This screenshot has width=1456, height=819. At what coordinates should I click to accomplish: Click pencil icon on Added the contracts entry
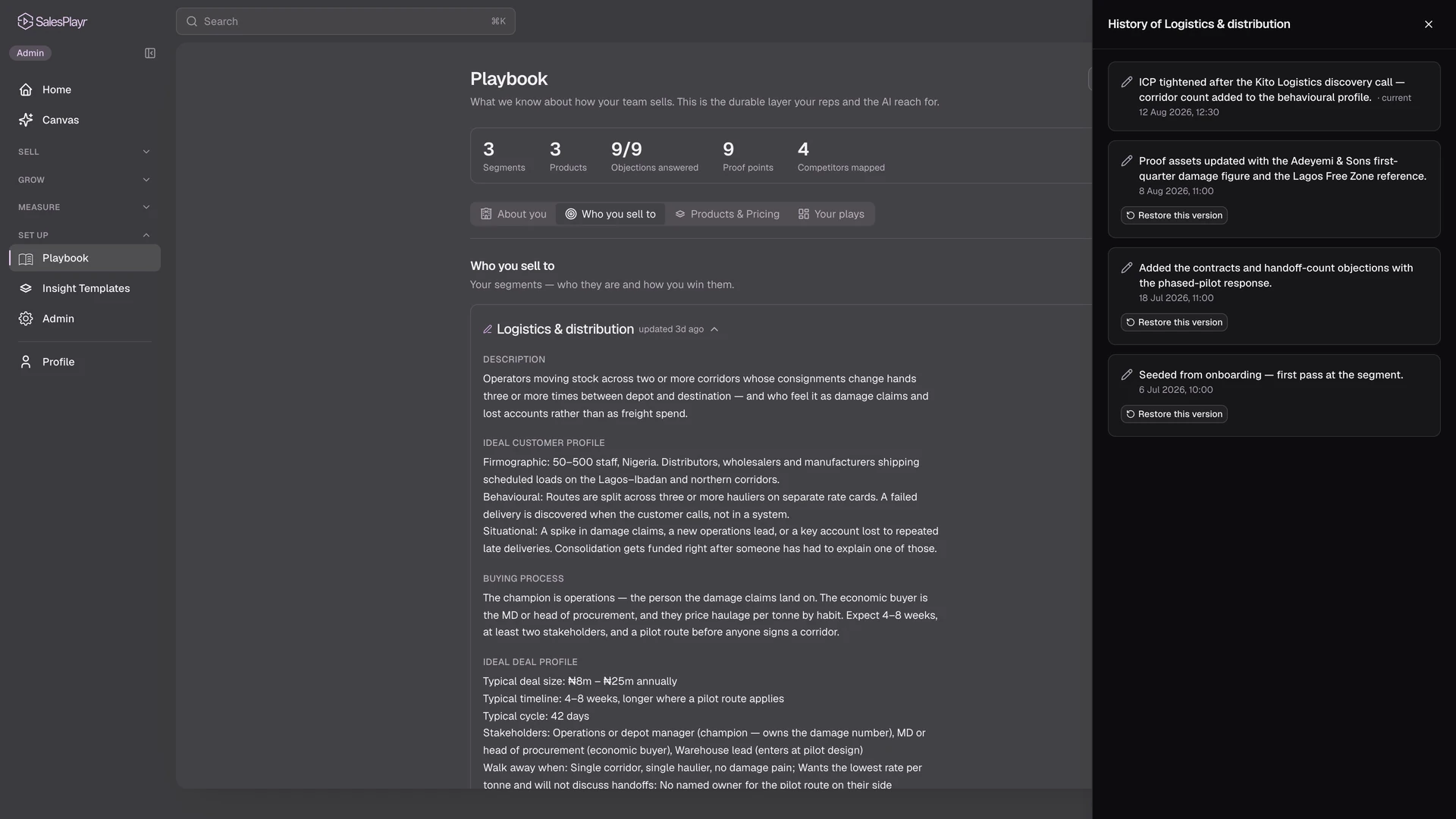tap(1127, 268)
